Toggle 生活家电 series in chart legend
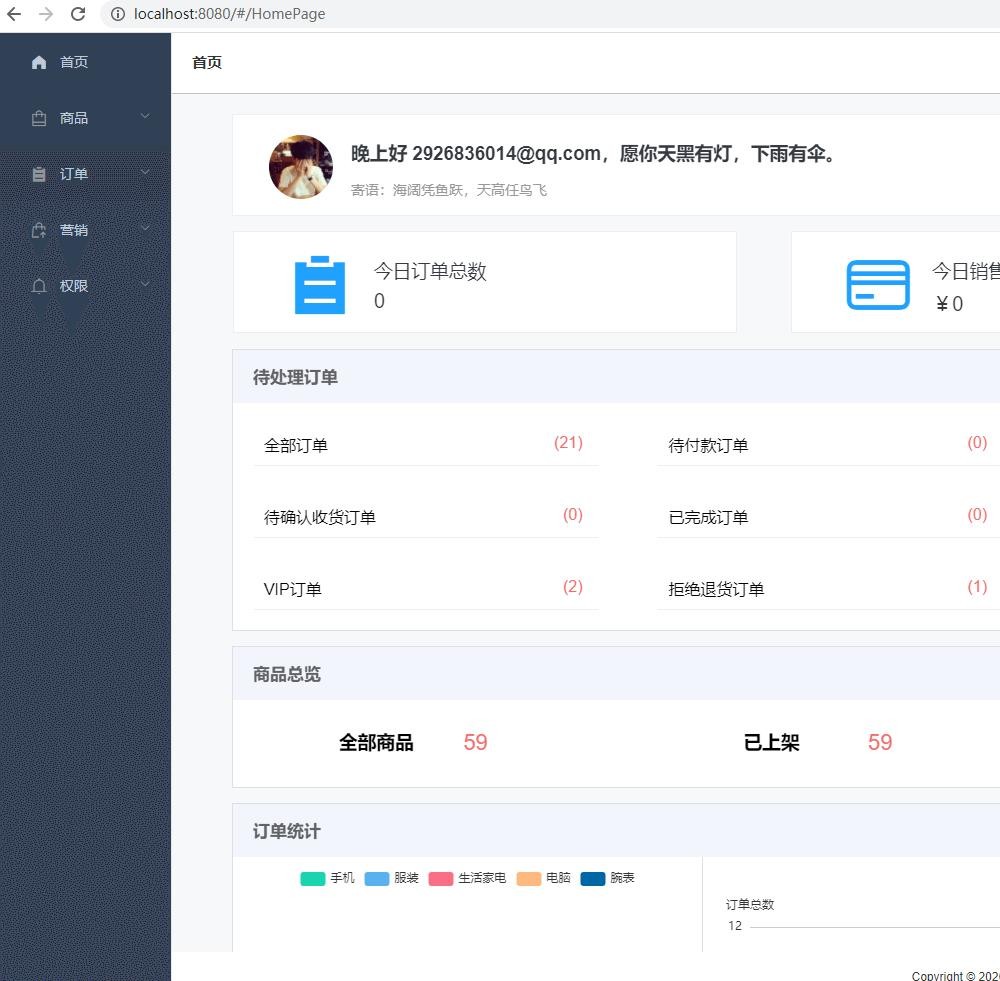Image resolution: width=1000 pixels, height=981 pixels. tap(467, 878)
